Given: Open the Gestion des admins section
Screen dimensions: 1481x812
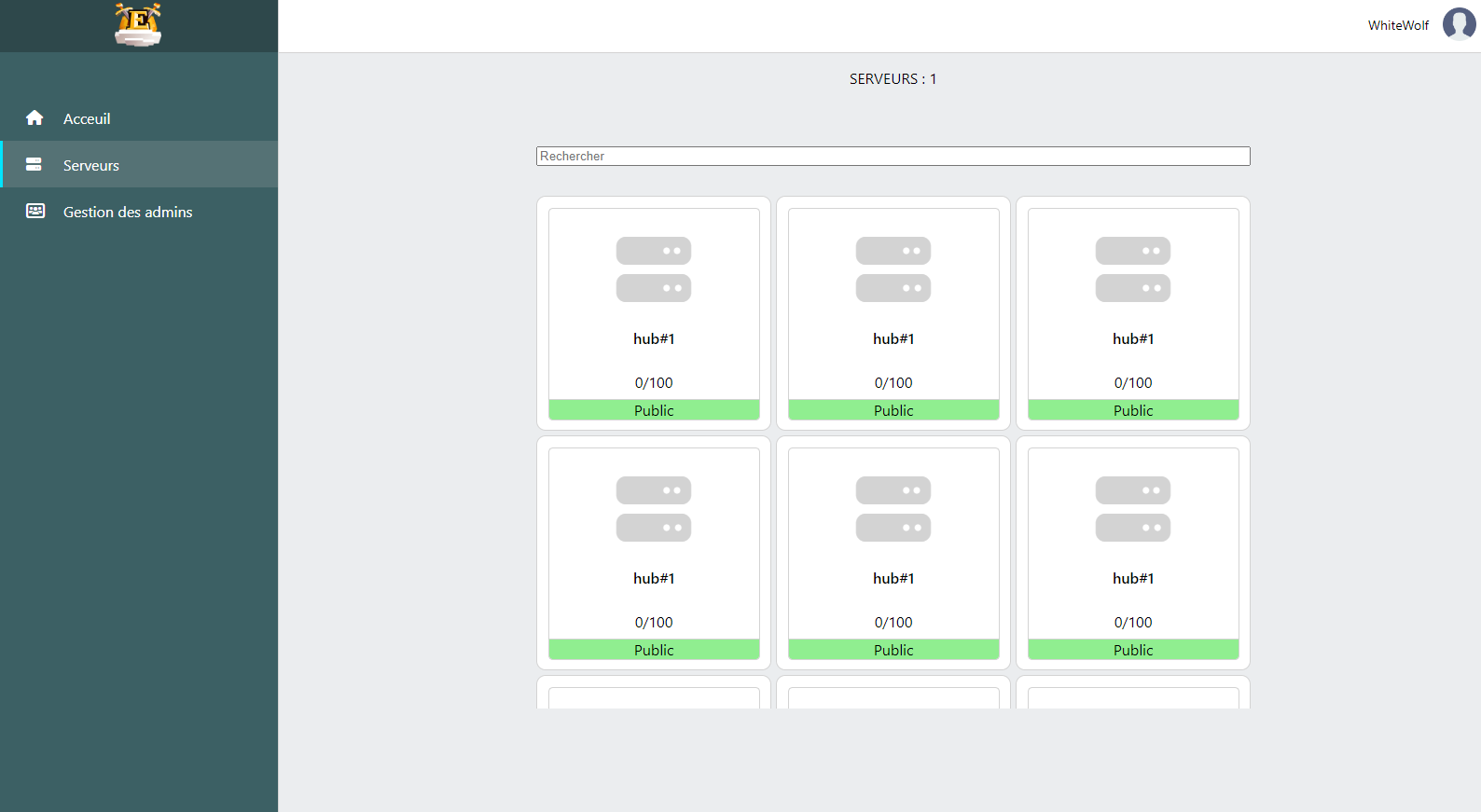Looking at the screenshot, I should (128, 212).
